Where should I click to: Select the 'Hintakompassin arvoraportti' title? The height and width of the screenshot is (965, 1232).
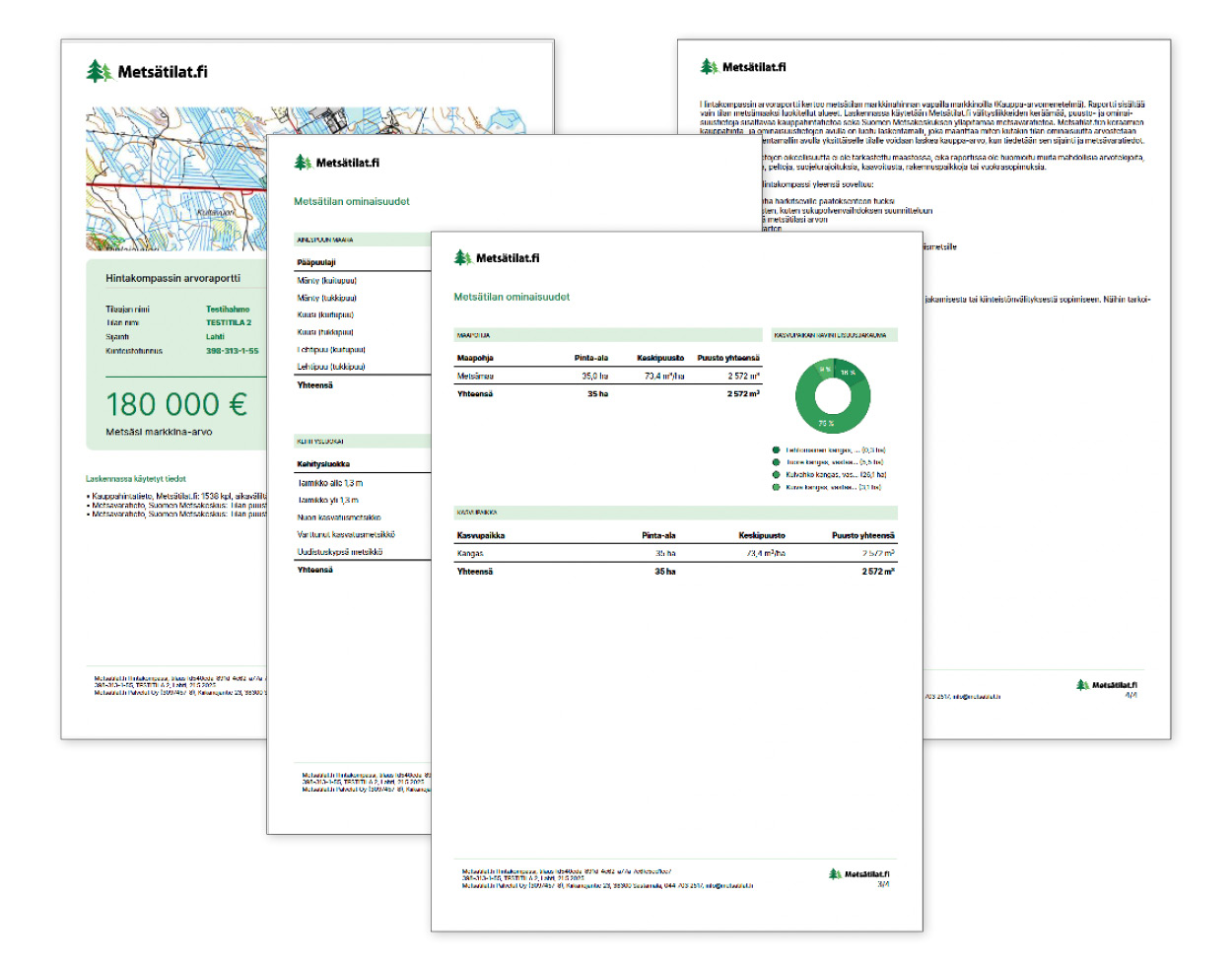[172, 278]
